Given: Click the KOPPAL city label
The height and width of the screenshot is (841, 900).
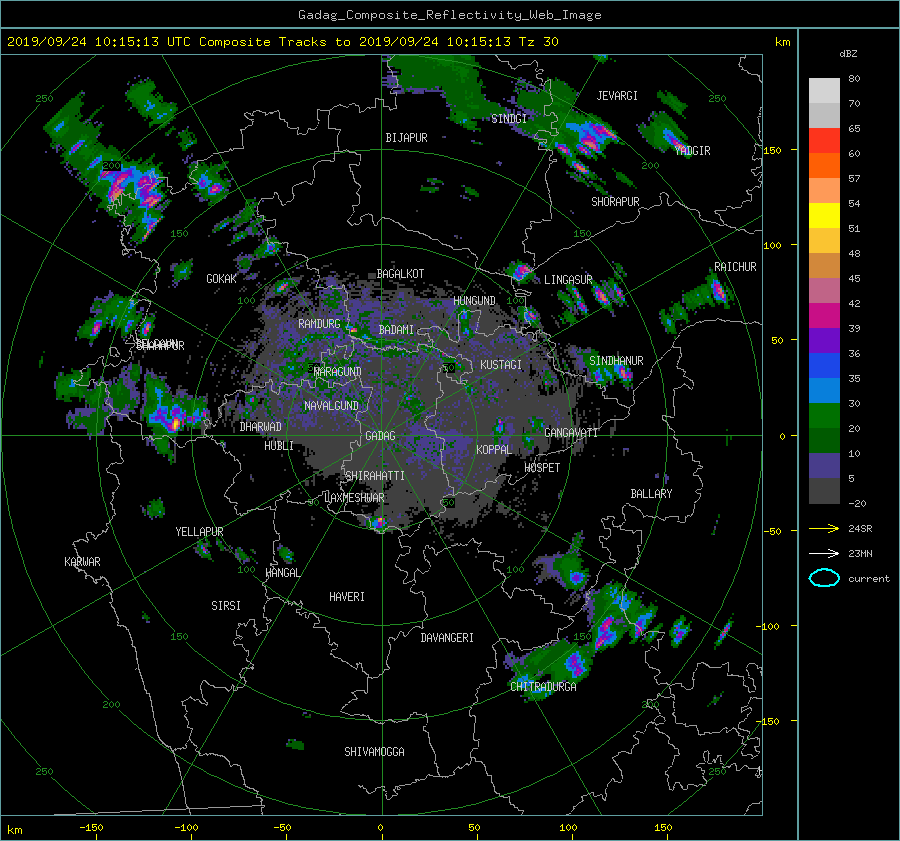Looking at the screenshot, I should coord(494,450).
